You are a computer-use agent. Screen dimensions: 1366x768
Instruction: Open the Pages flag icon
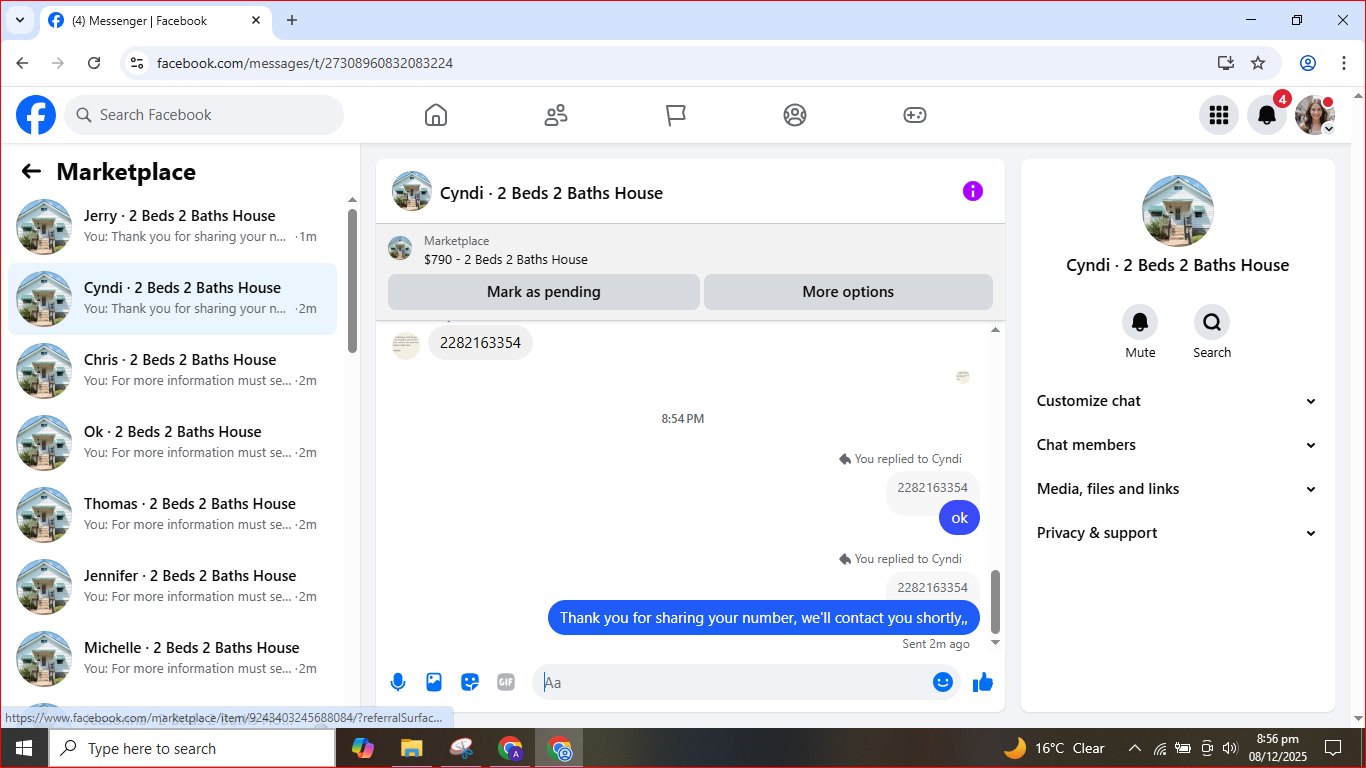coord(676,115)
